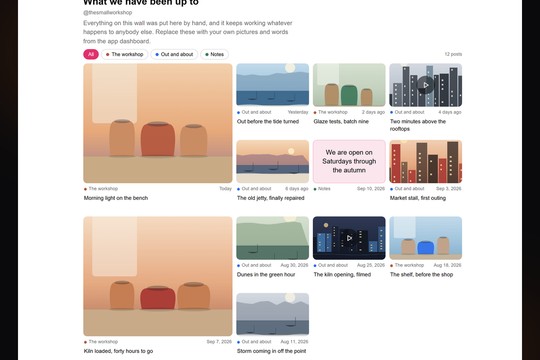540x360 pixels.
Task: Open the Storm coming in off the point thumbnail
Action: click(272, 314)
